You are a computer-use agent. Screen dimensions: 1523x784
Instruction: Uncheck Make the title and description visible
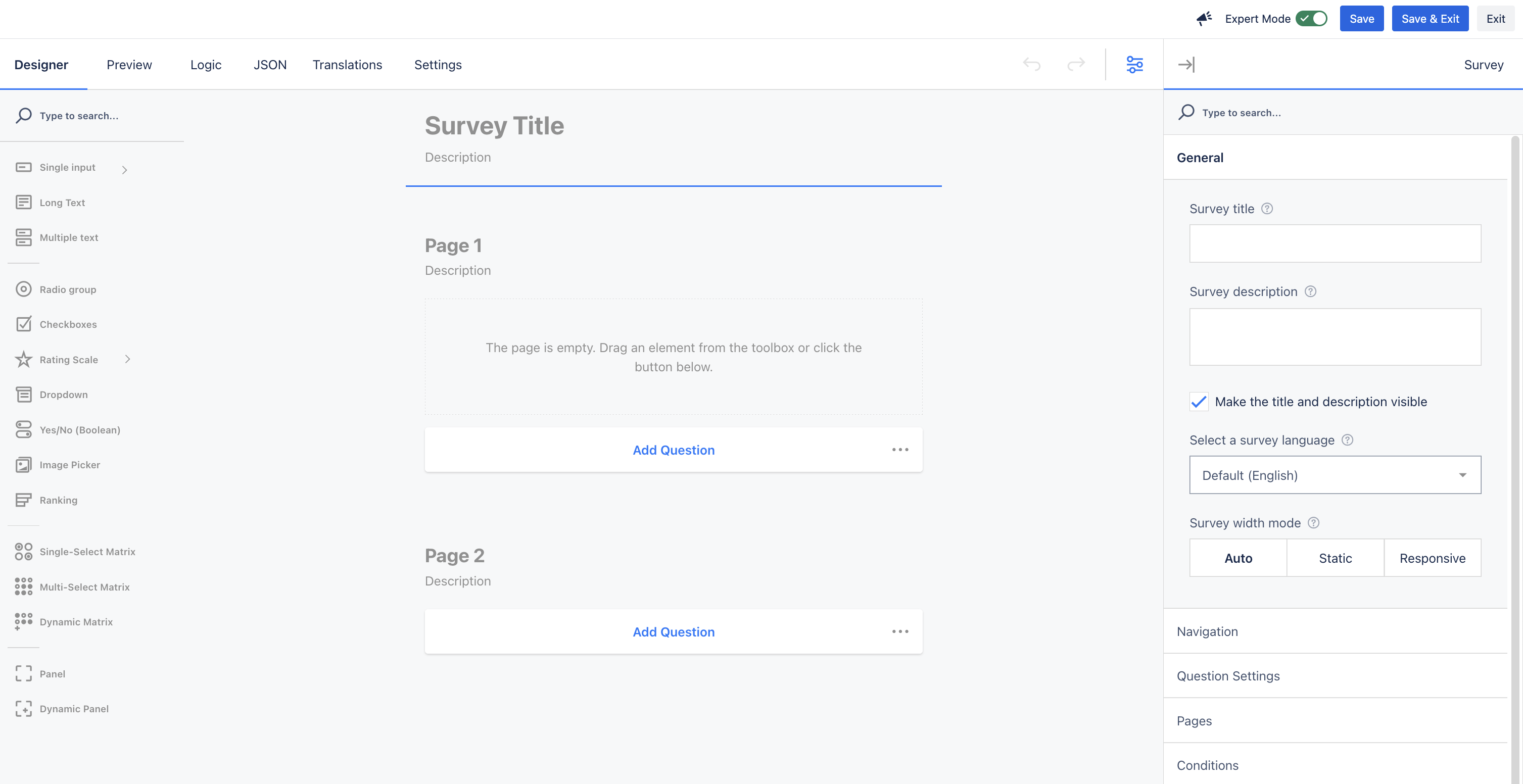(1199, 402)
